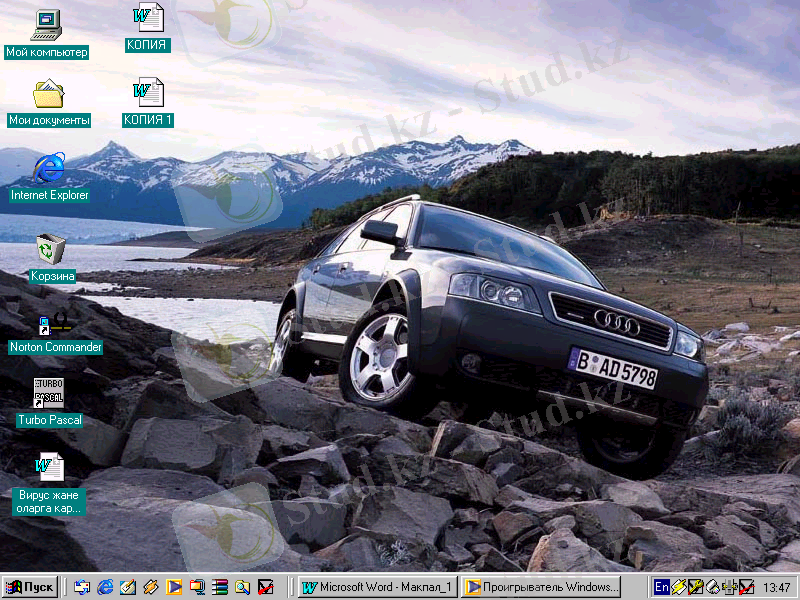Click the system tray clock
Screen dimensions: 800x600
pyautogui.click(x=776, y=587)
